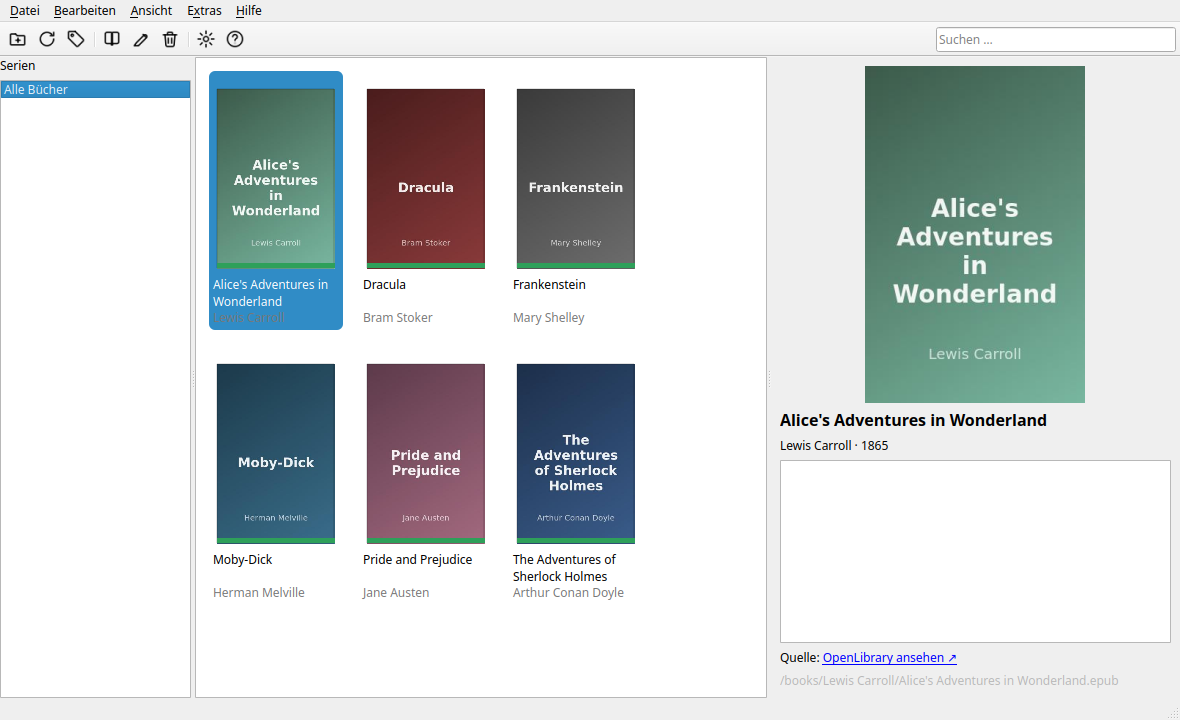Click the bold book title in details panel
The image size is (1180, 720).
click(913, 421)
